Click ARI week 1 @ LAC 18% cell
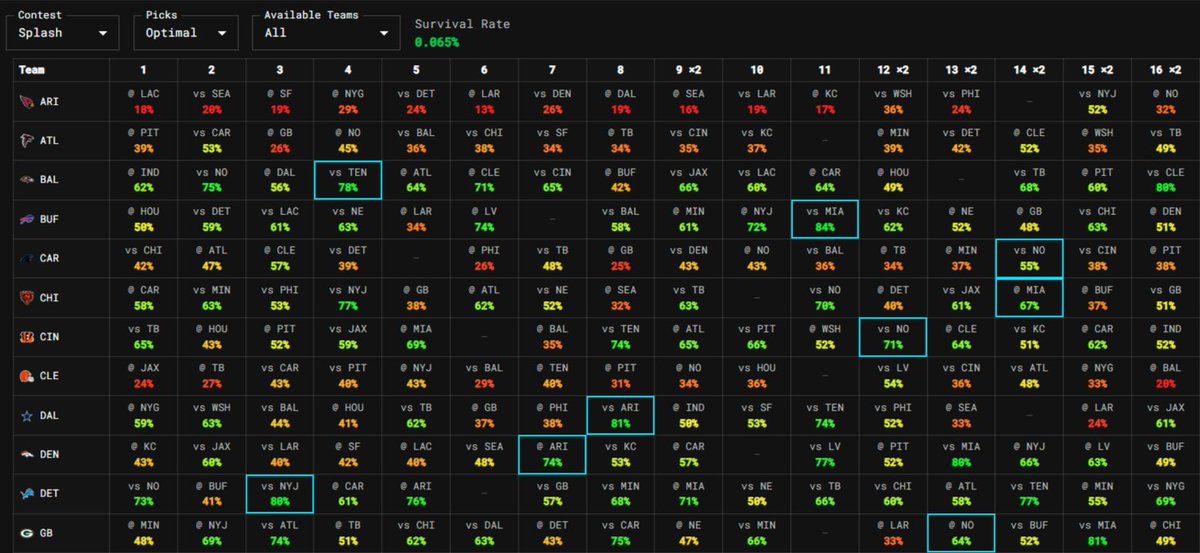 tap(142, 100)
